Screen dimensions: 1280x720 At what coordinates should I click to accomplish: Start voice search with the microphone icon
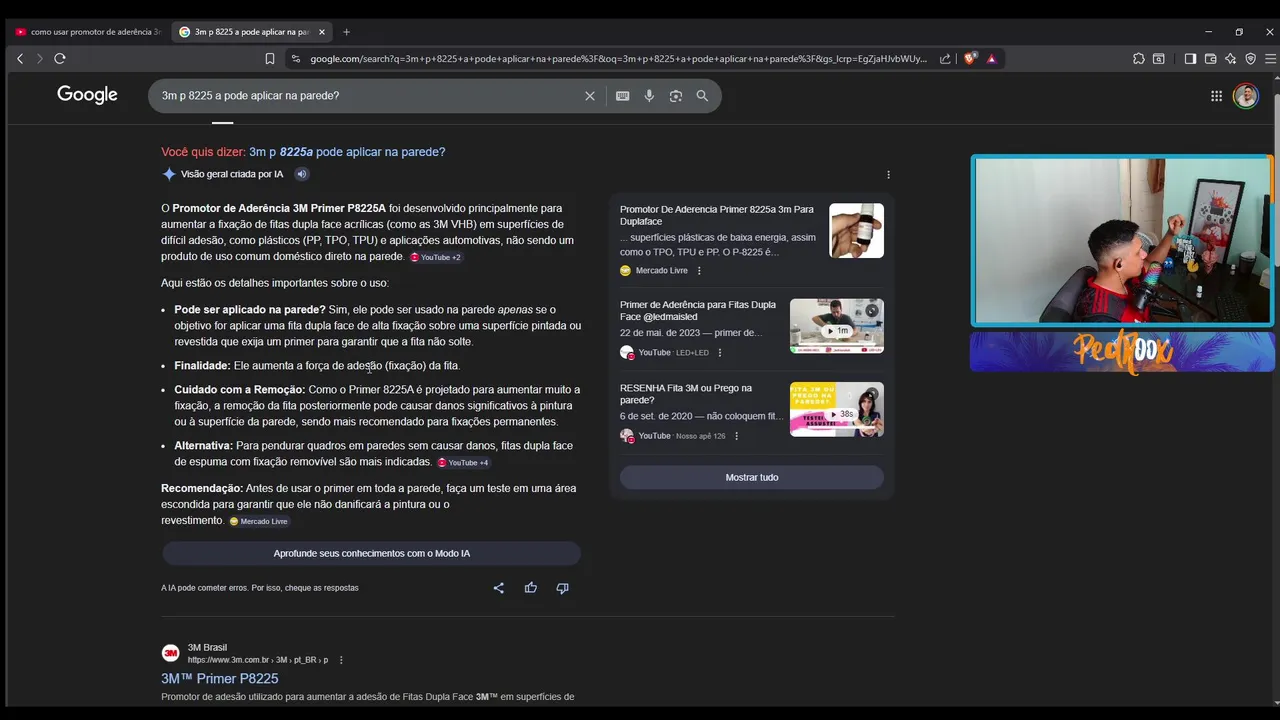click(649, 96)
